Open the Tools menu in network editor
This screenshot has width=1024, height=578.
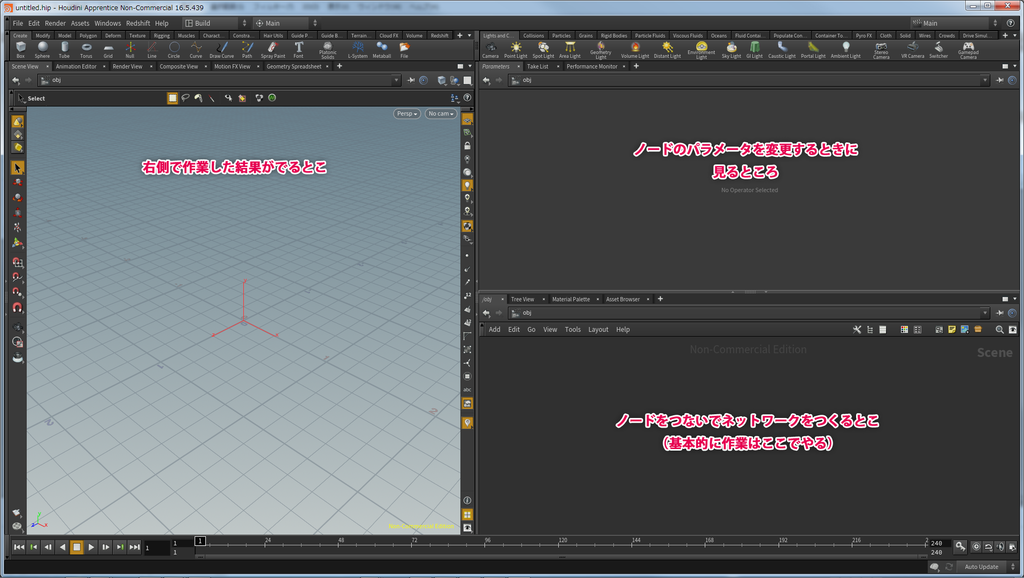click(x=573, y=330)
